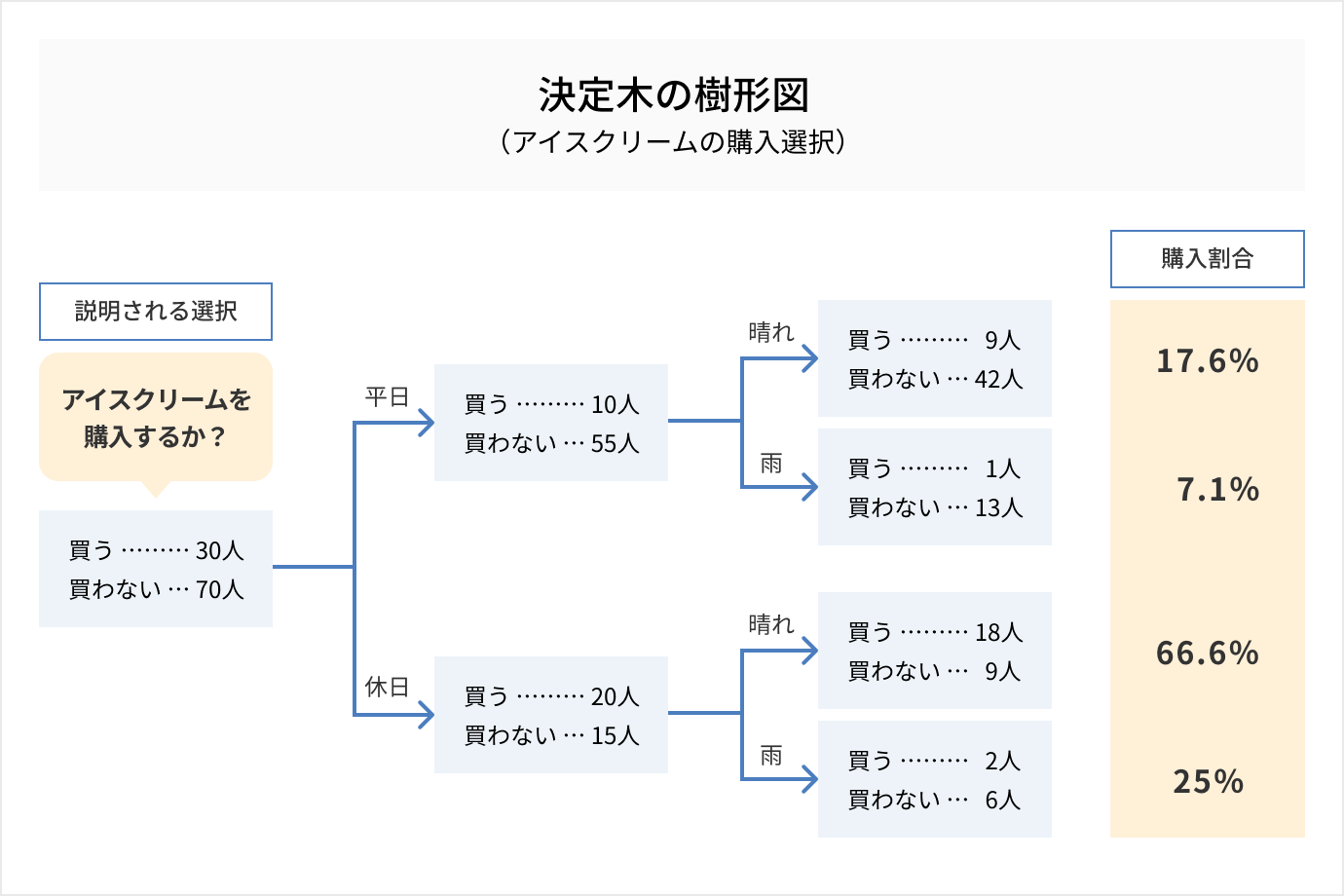The width and height of the screenshot is (1344, 896).
Task: Click the leaf node with 9人 and 42人
Action: pyautogui.click(x=935, y=358)
